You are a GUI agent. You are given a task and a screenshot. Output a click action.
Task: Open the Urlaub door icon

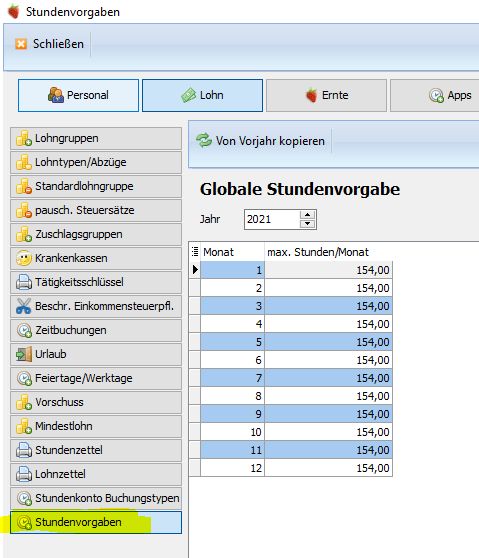click(24, 354)
